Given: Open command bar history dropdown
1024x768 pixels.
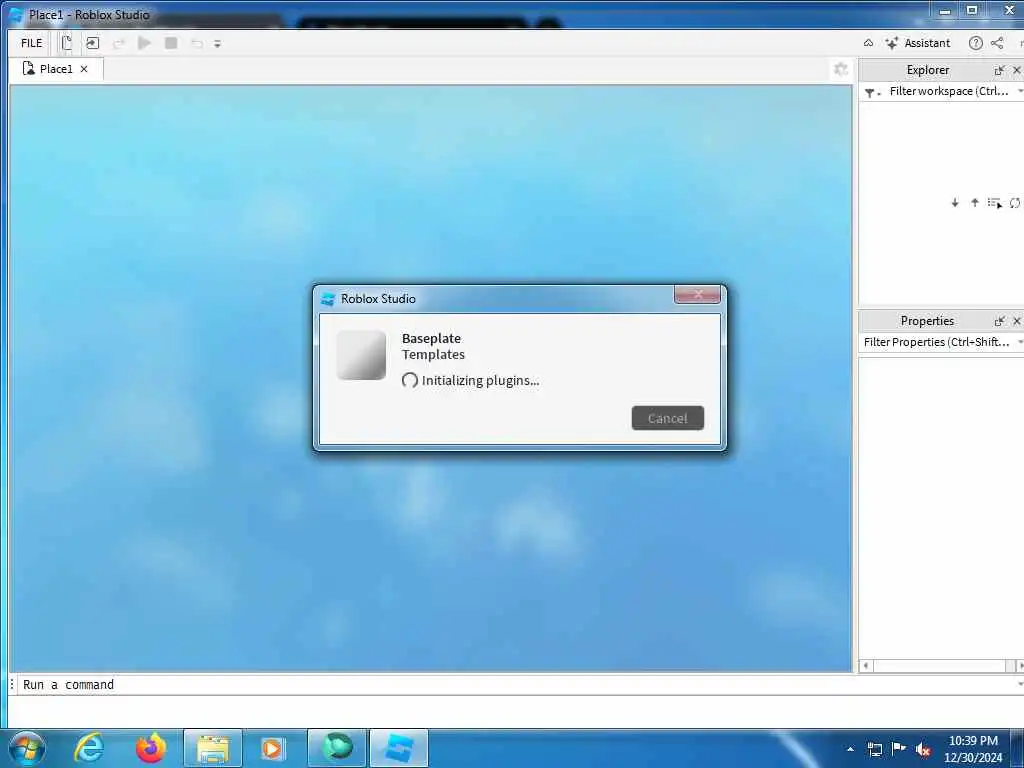Looking at the screenshot, I should point(1019,684).
